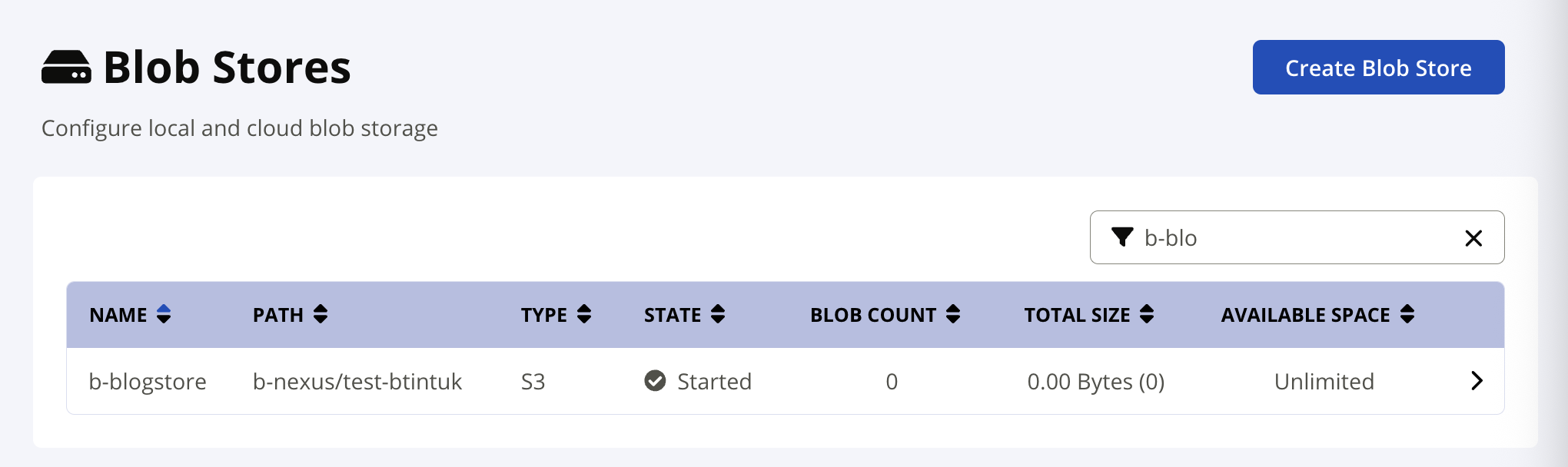Sort by Type column arrows
This screenshot has width=1568, height=467.
584,314
